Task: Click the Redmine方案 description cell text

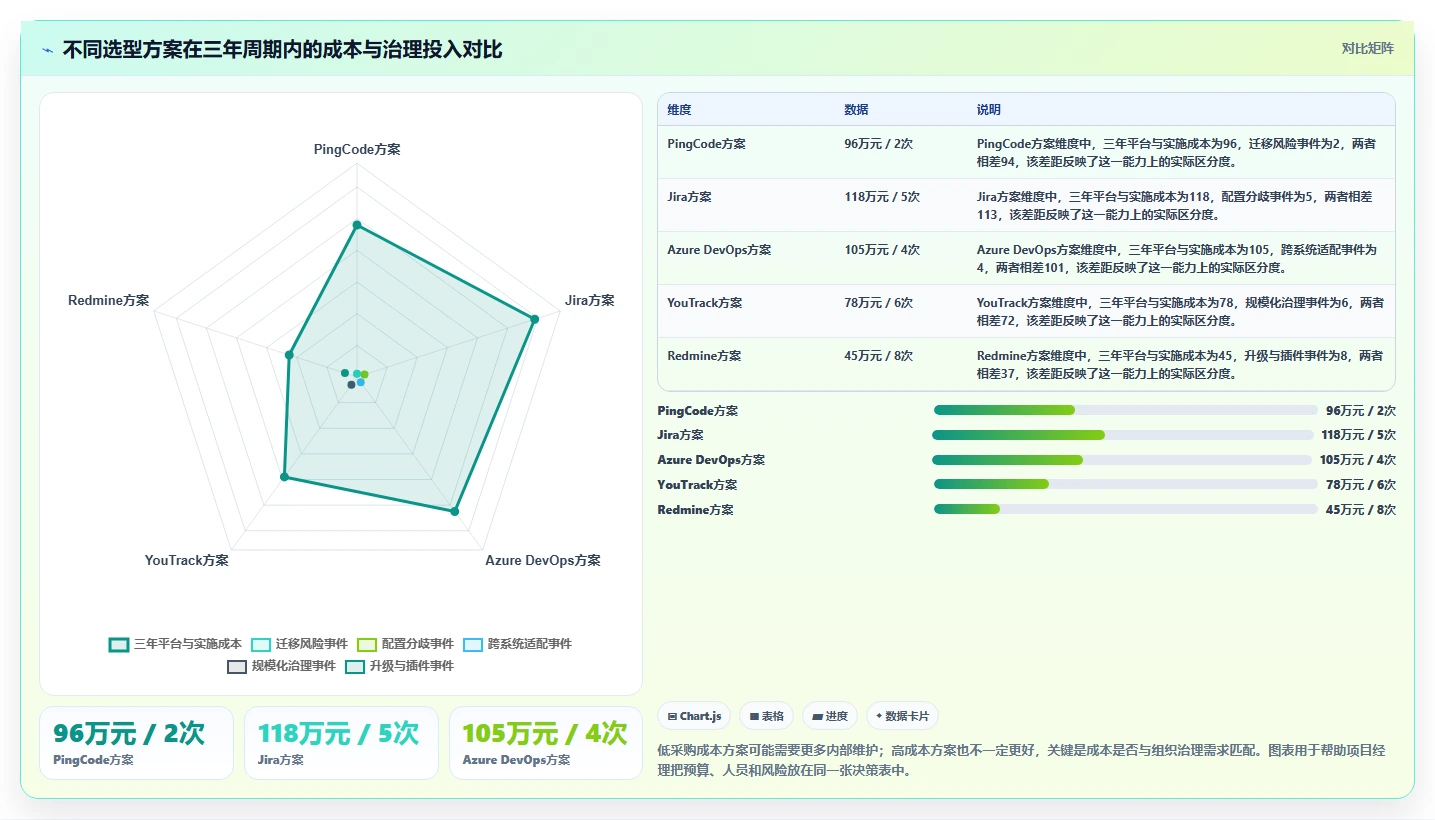Action: 1180,365
